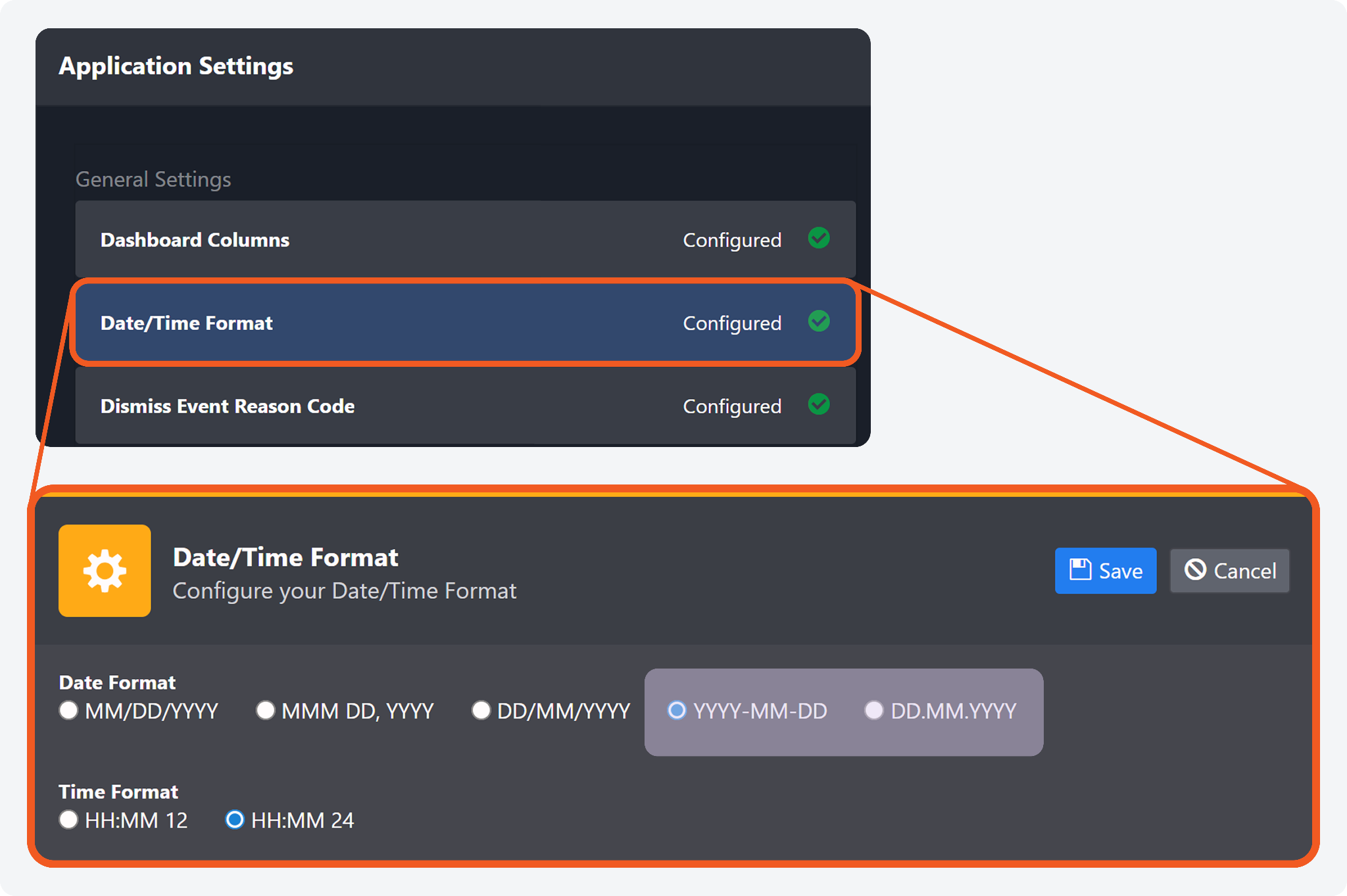Switch time format to HH:MM 12
The height and width of the screenshot is (896, 1347).
[x=68, y=820]
